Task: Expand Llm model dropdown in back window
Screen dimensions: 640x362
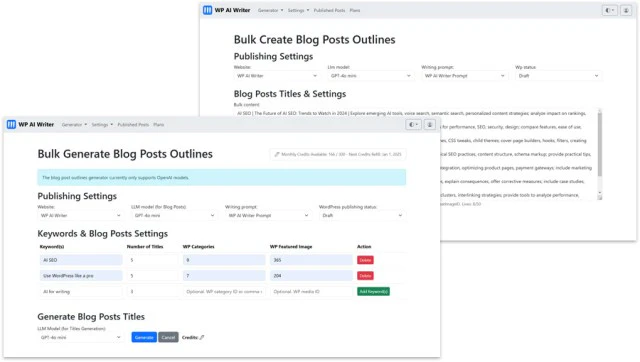Action: (x=371, y=76)
